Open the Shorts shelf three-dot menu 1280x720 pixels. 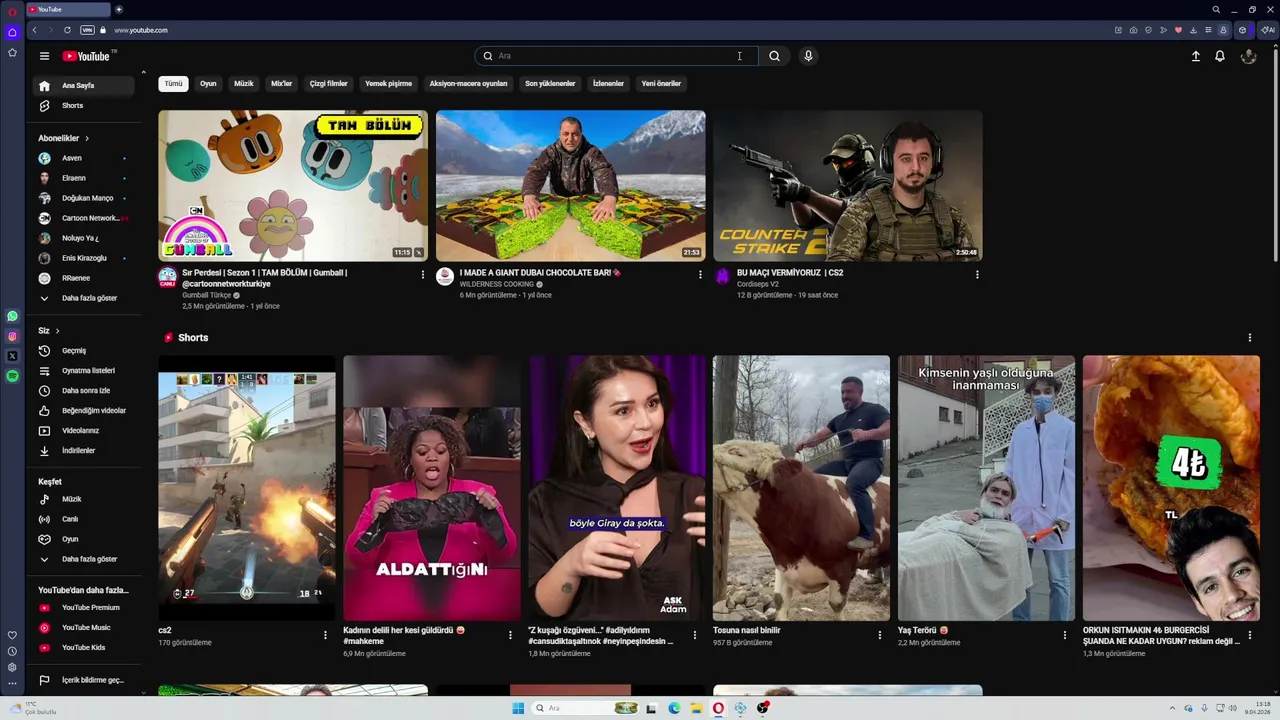coord(1249,338)
